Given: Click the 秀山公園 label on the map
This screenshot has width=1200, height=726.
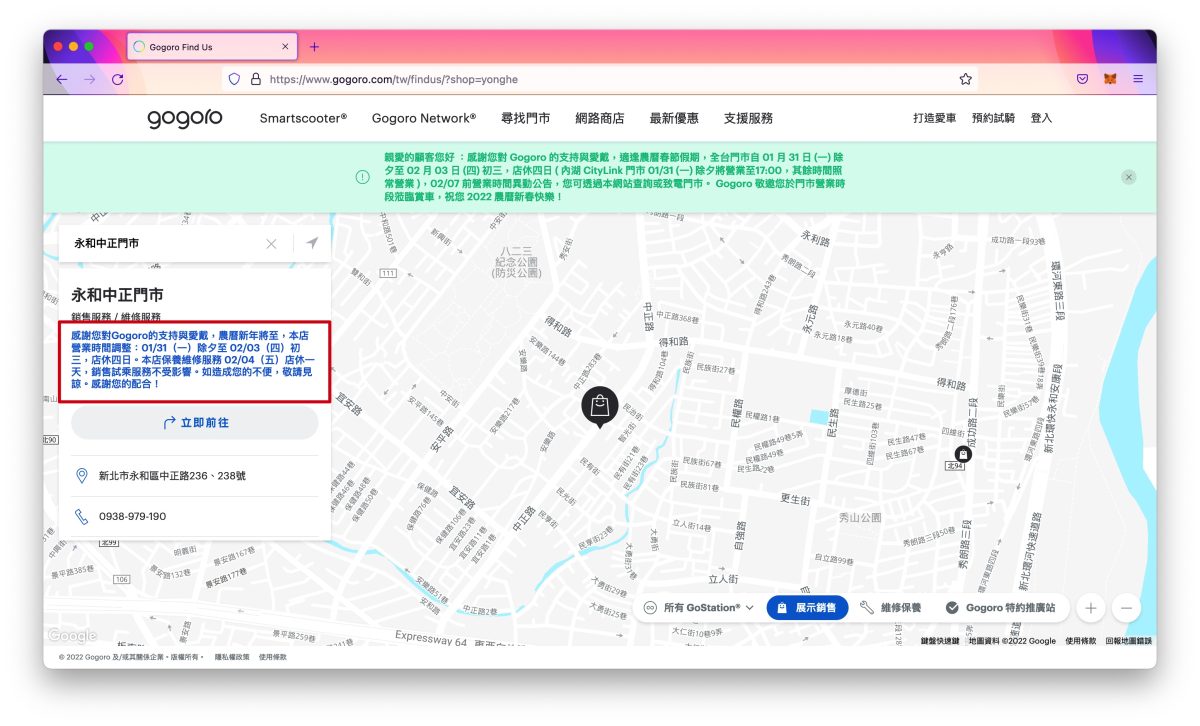Looking at the screenshot, I should pyautogui.click(x=860, y=518).
